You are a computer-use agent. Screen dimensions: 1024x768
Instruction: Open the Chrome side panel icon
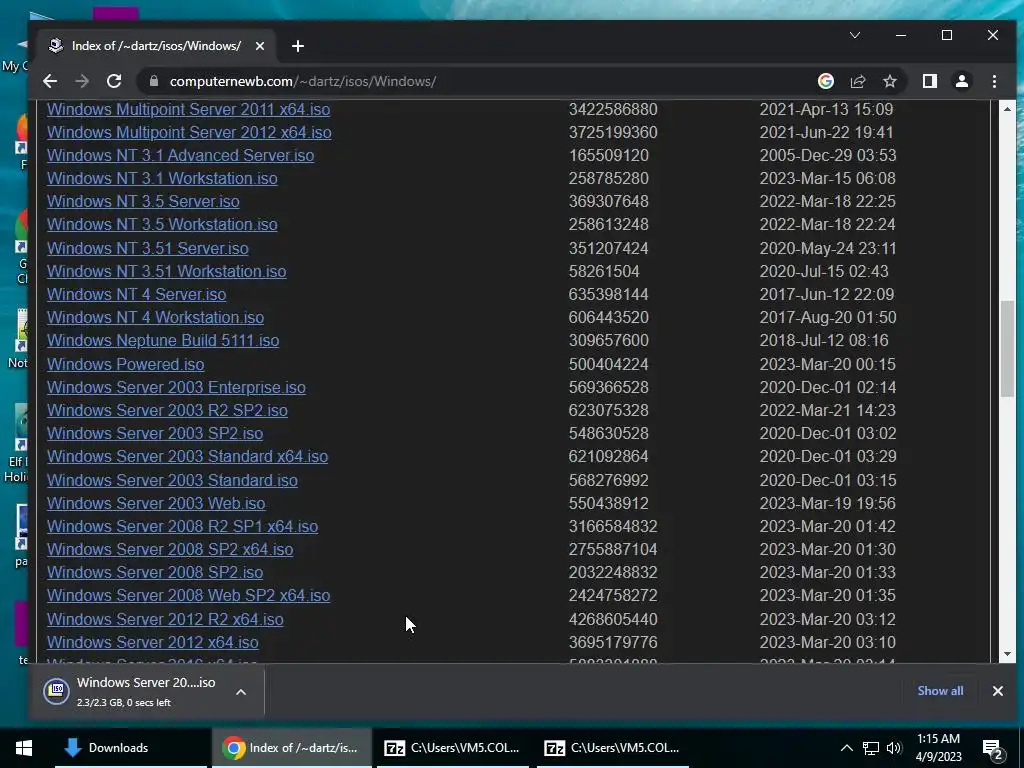click(930, 81)
